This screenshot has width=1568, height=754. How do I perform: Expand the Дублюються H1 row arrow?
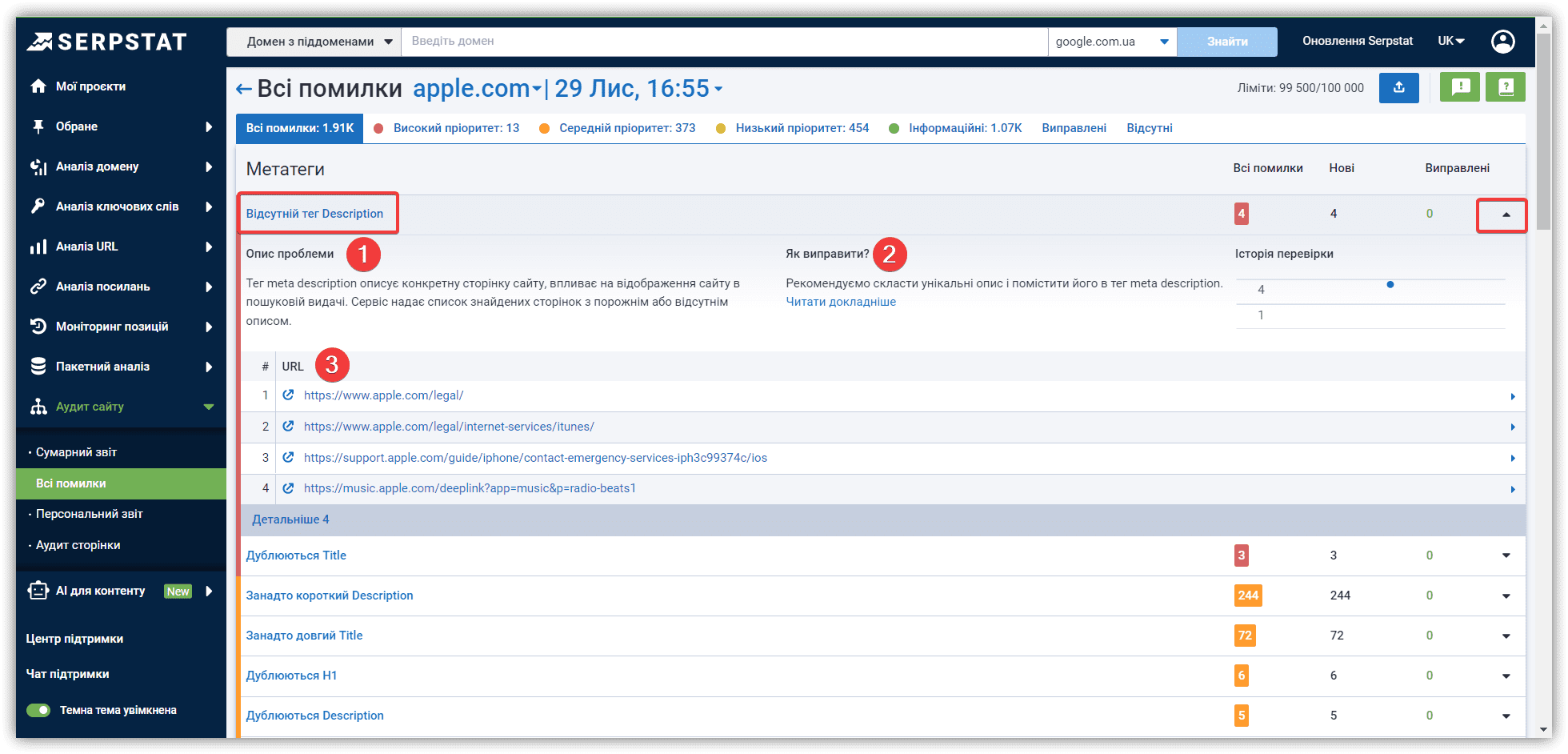pyautogui.click(x=1506, y=676)
